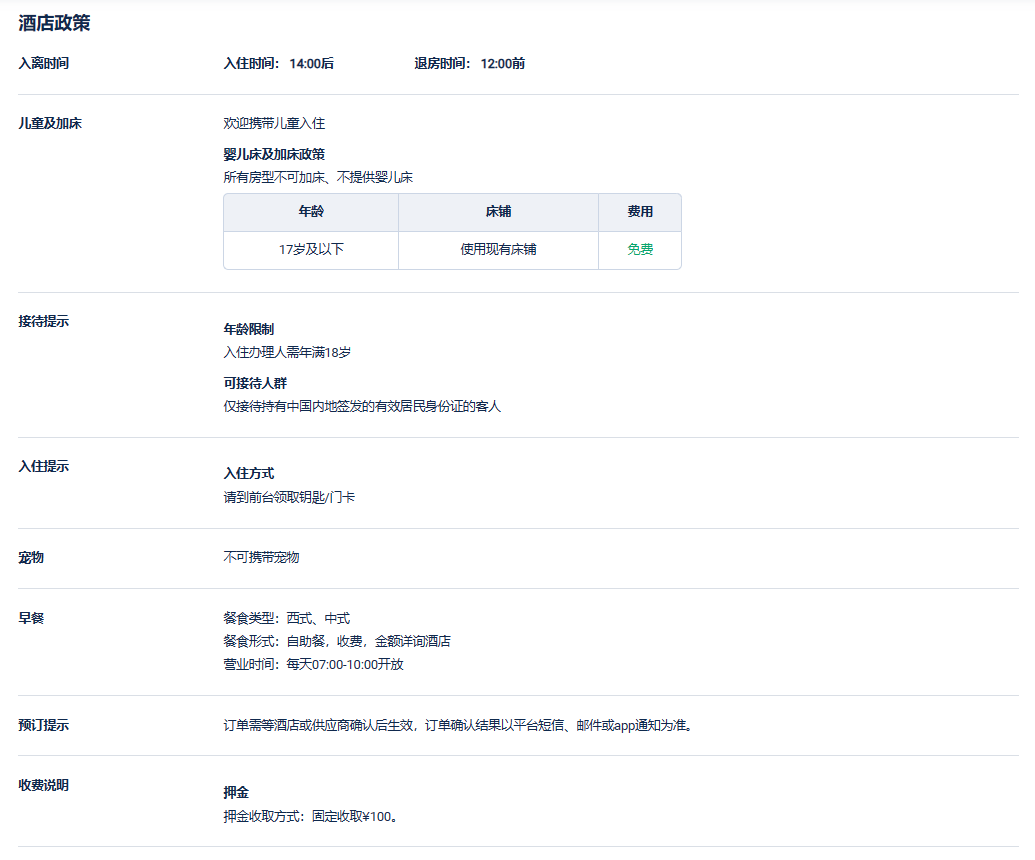The height and width of the screenshot is (860, 1035).
Task: Click the green 免费 fee text
Action: tap(640, 250)
